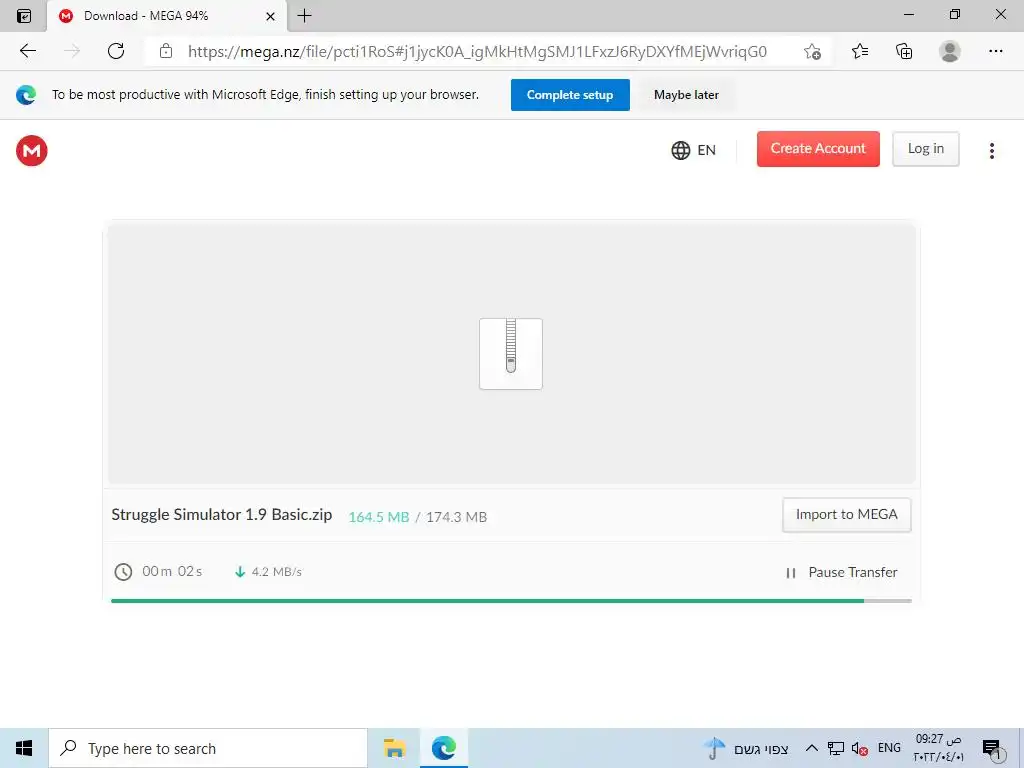
Task: Click Import to MEGA button
Action: click(846, 515)
